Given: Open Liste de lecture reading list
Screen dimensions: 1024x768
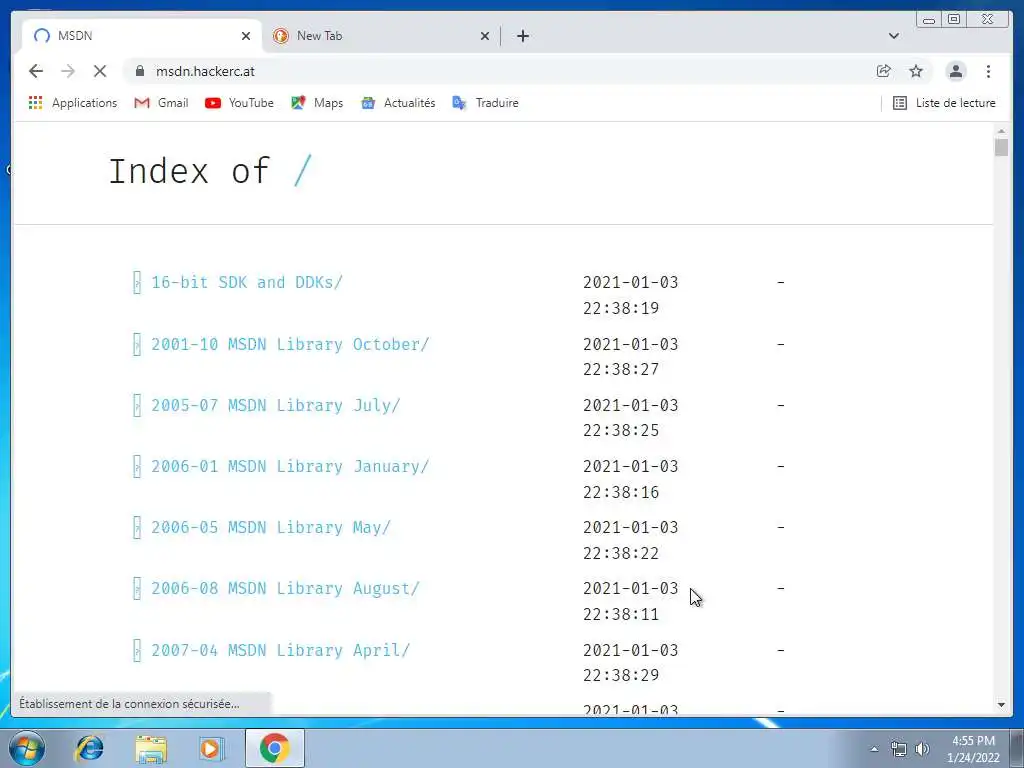Looking at the screenshot, I should (x=944, y=103).
